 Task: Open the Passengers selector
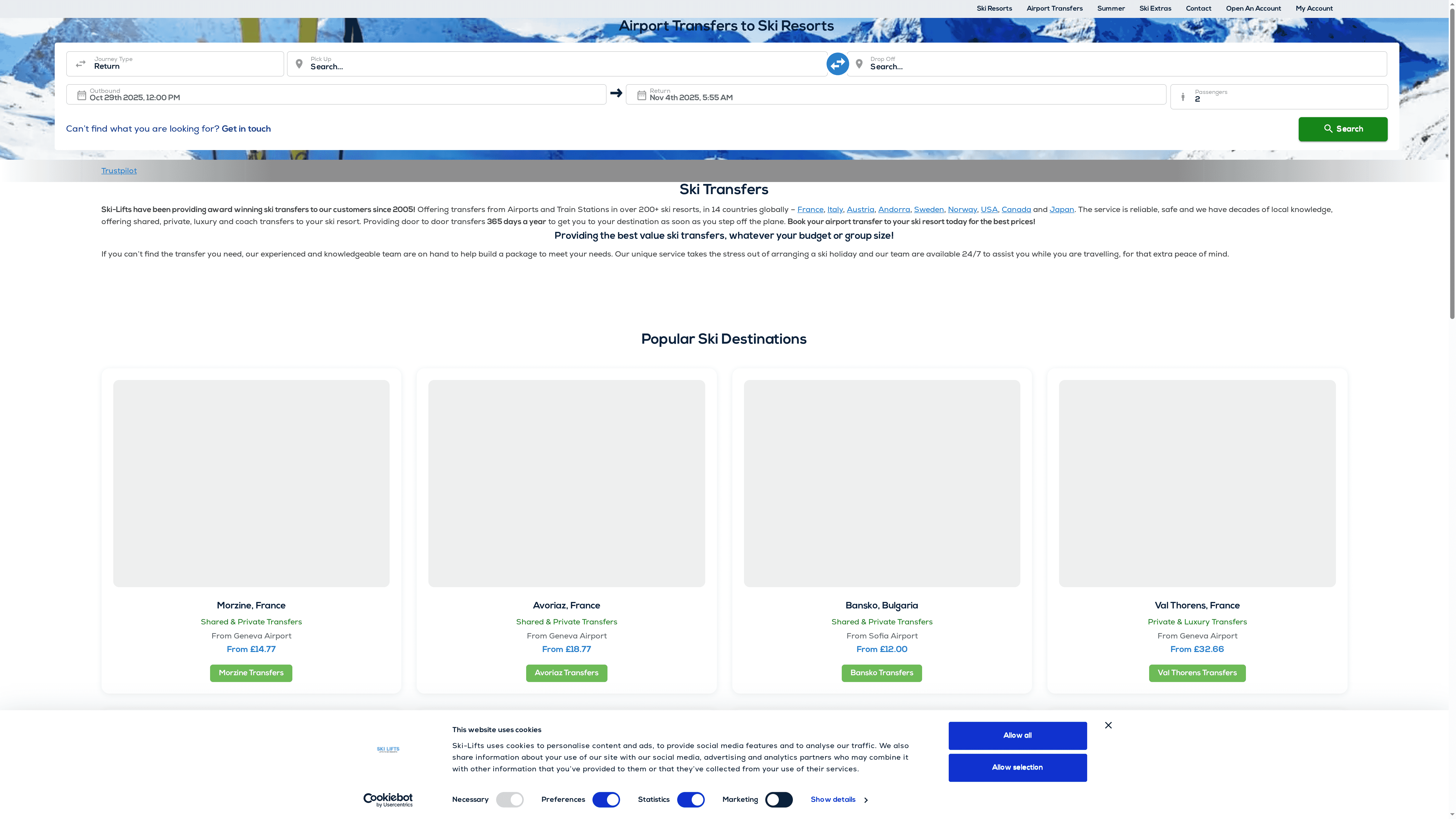coord(1279,97)
